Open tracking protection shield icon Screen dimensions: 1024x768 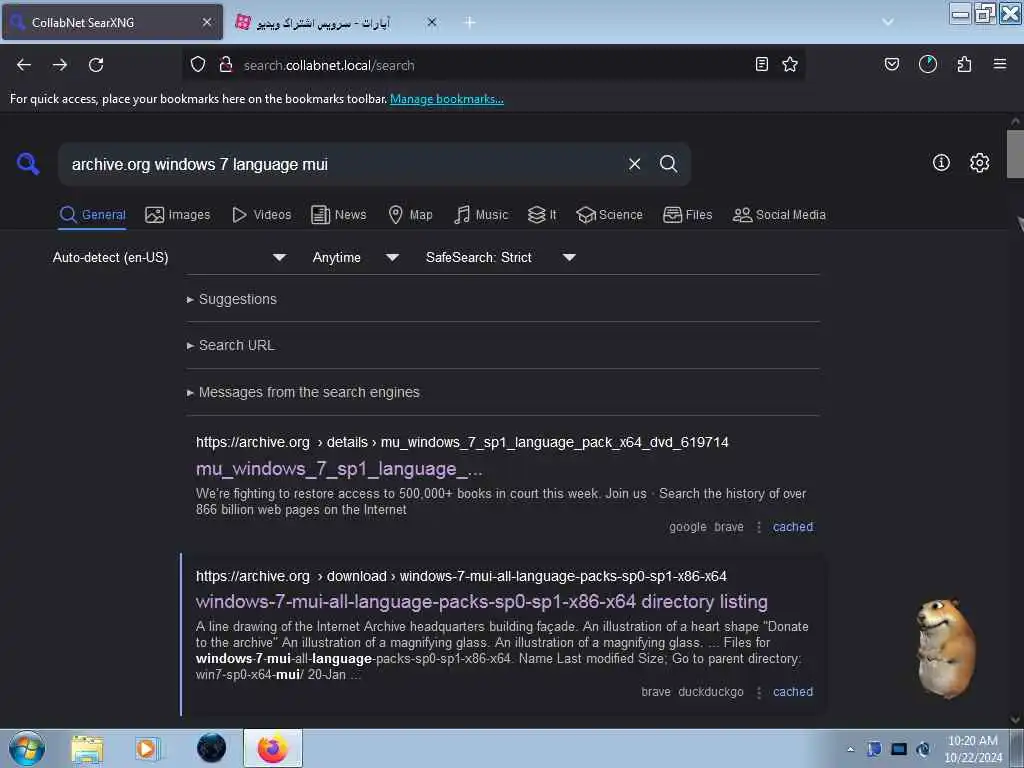198,65
